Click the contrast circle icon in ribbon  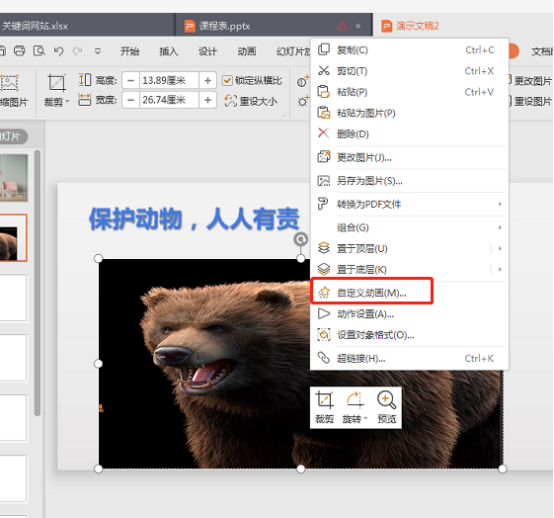pyautogui.click(x=302, y=82)
